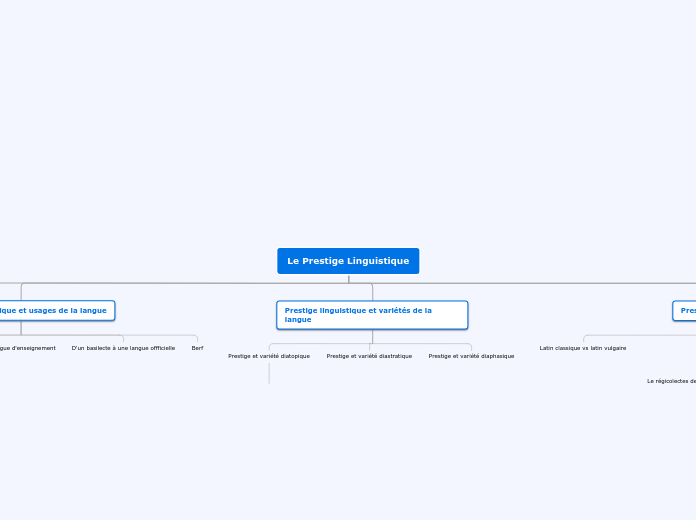Select the root node Le Prestige Linguistique
696x520 pixels.
[348, 261]
